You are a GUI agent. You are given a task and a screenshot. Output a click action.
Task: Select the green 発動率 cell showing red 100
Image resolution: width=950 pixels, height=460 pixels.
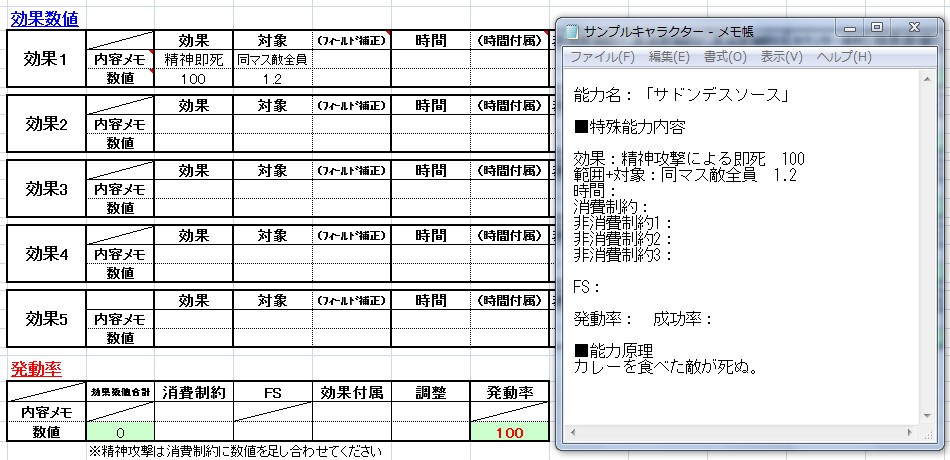[x=510, y=433]
